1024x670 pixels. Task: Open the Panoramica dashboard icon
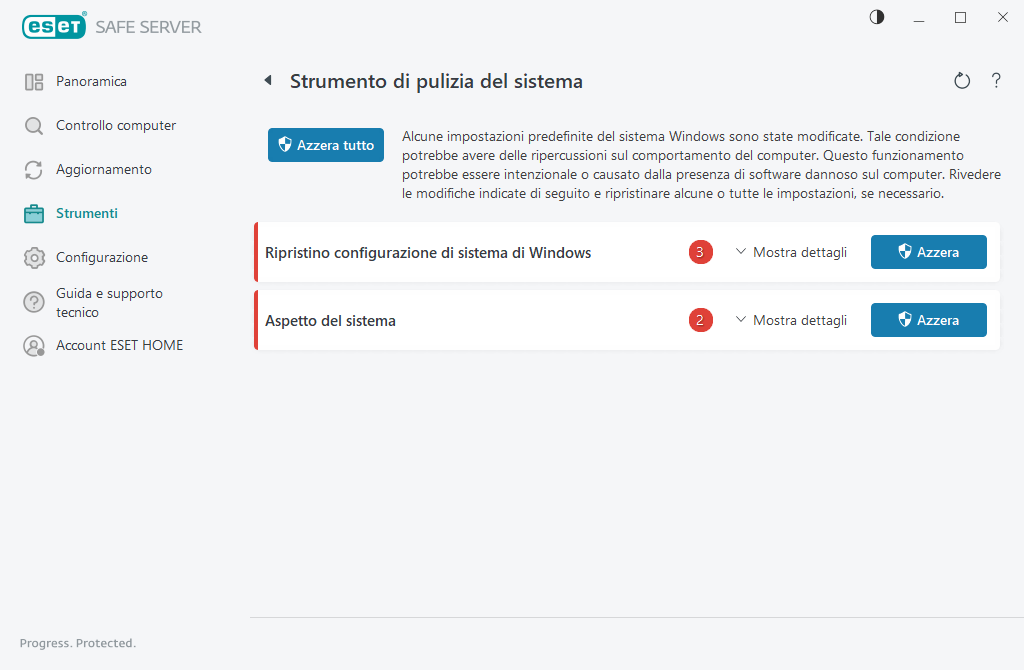click(x=33, y=81)
